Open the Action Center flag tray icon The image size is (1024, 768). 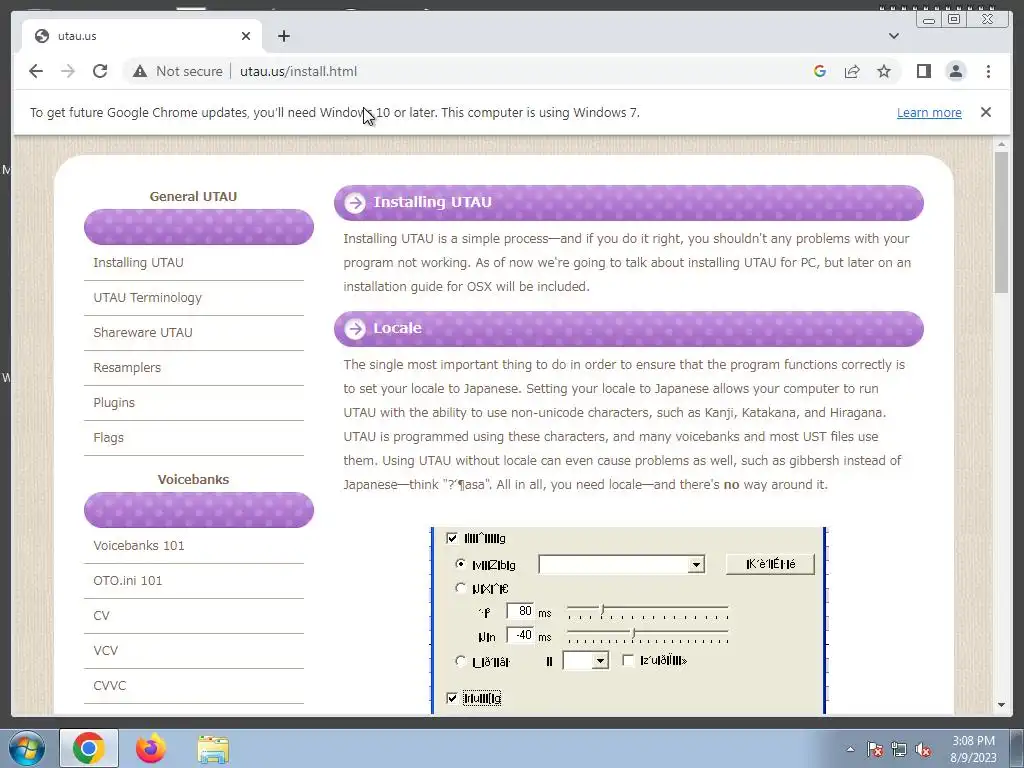click(x=875, y=750)
